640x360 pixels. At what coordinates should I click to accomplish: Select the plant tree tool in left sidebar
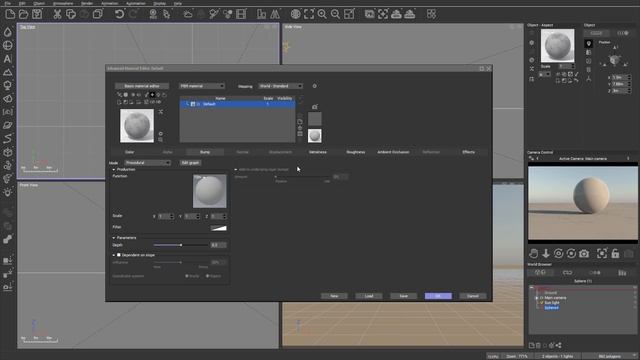coord(8,85)
